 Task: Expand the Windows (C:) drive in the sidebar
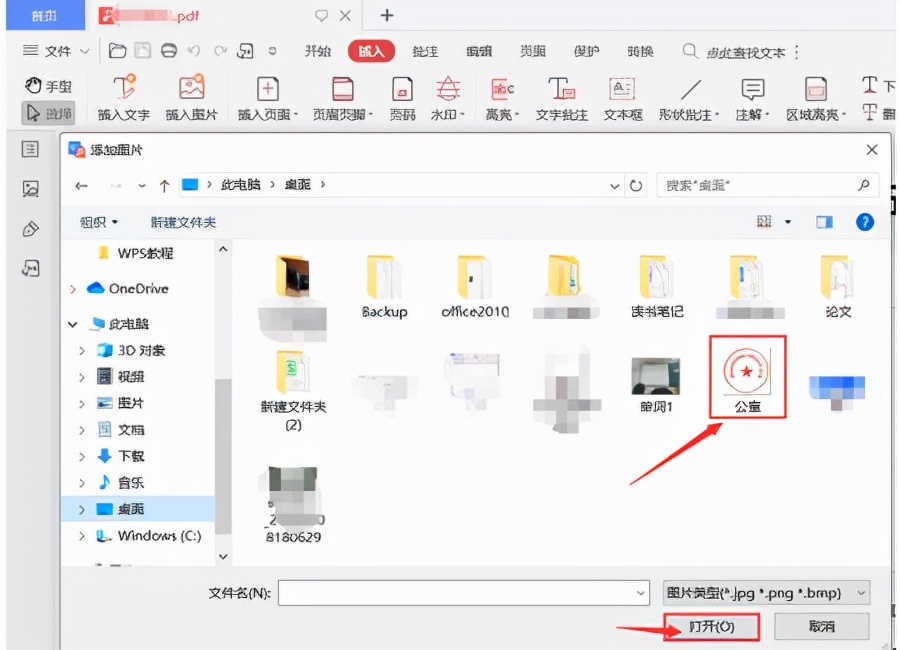[83, 536]
